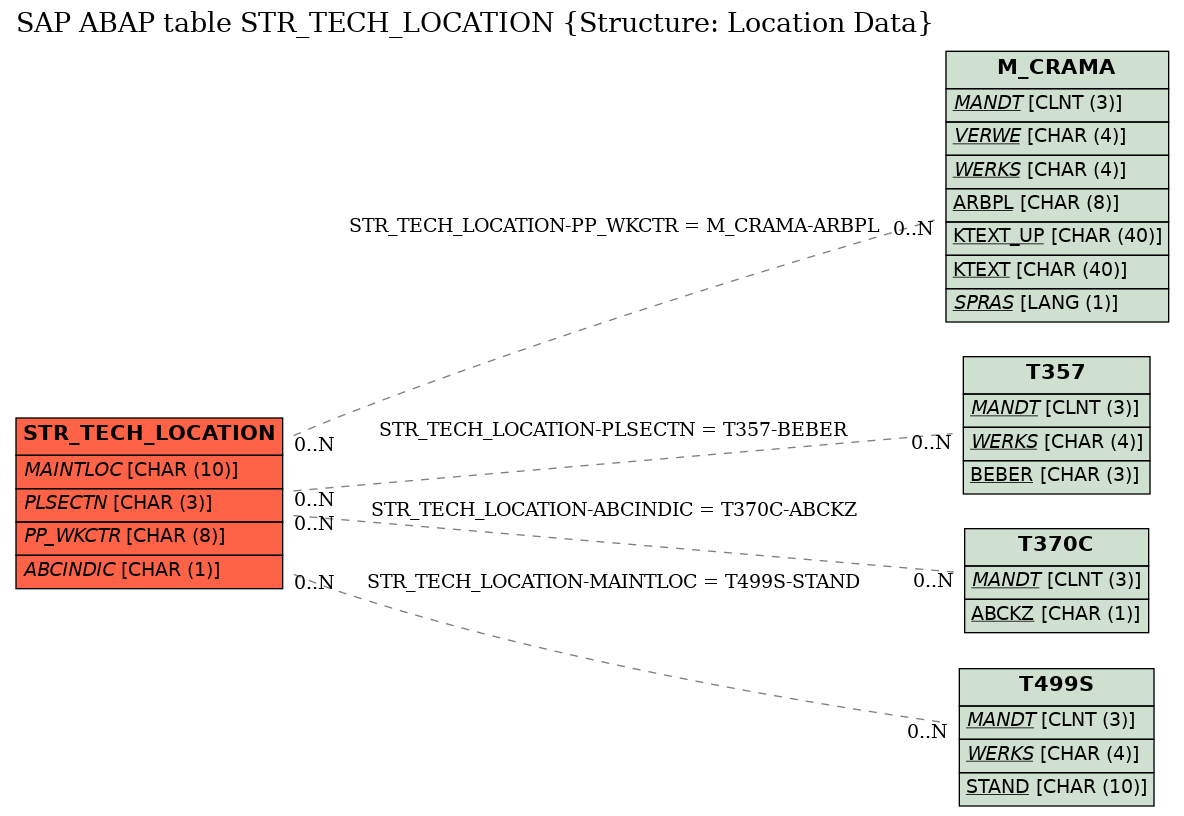1184x816 pixels.
Task: Click the STR_TECH_LOCATION table header
Action: pos(150,435)
